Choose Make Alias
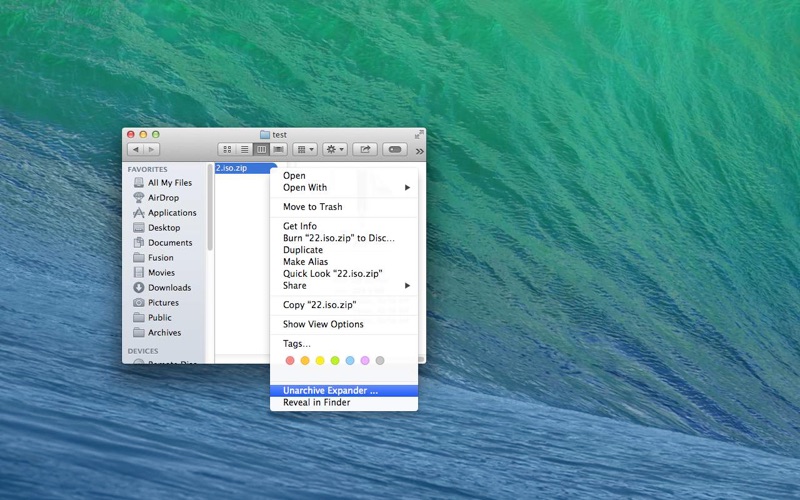Viewport: 800px width, 500px height. (344, 262)
